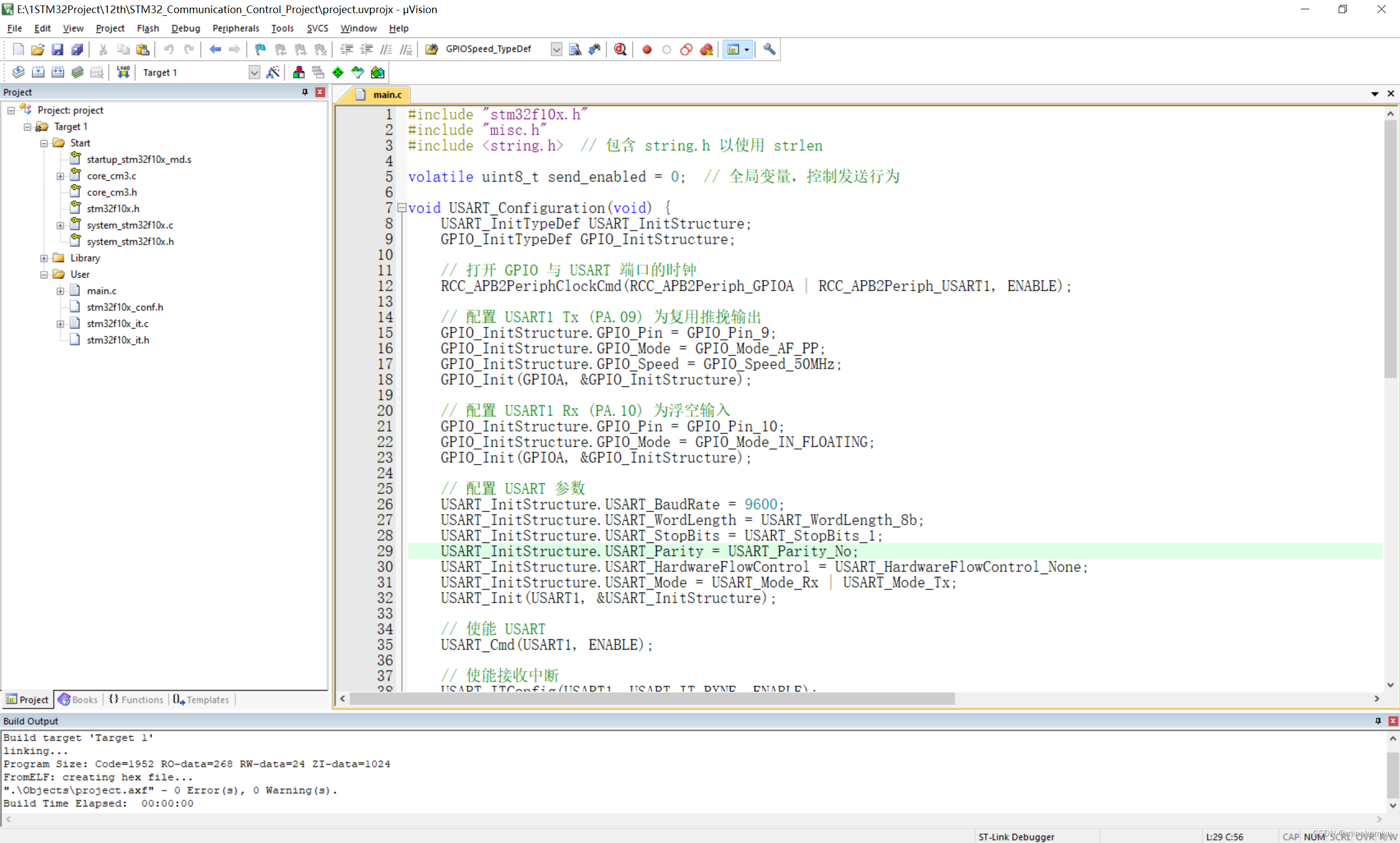Comment selection icon

point(386,49)
